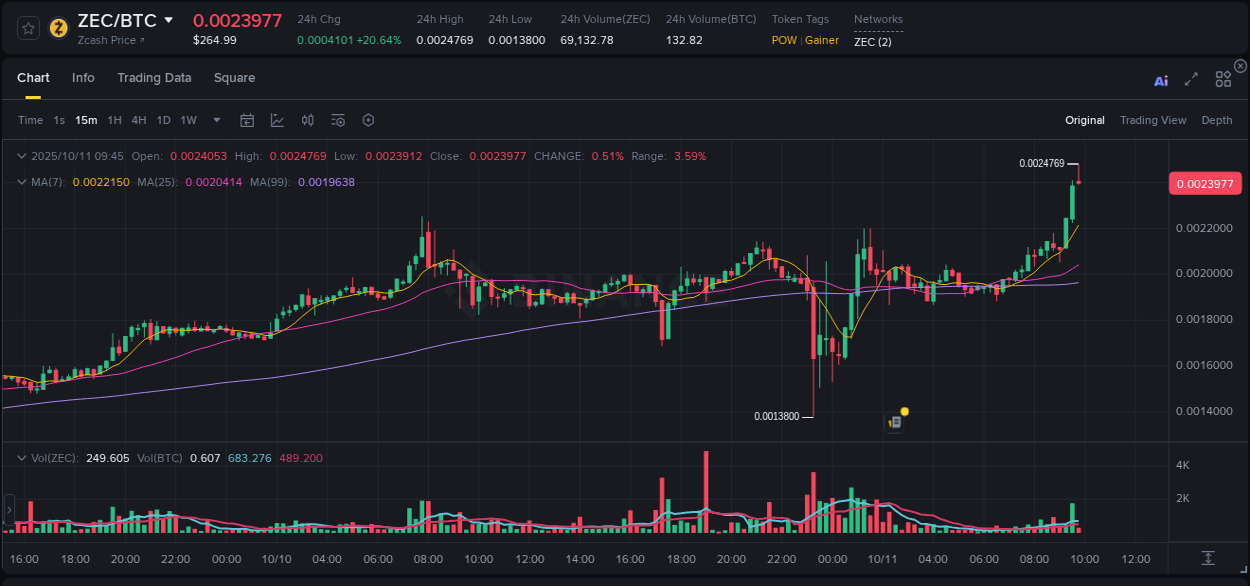Open the Square tab
The height and width of the screenshot is (586, 1250).
[234, 78]
